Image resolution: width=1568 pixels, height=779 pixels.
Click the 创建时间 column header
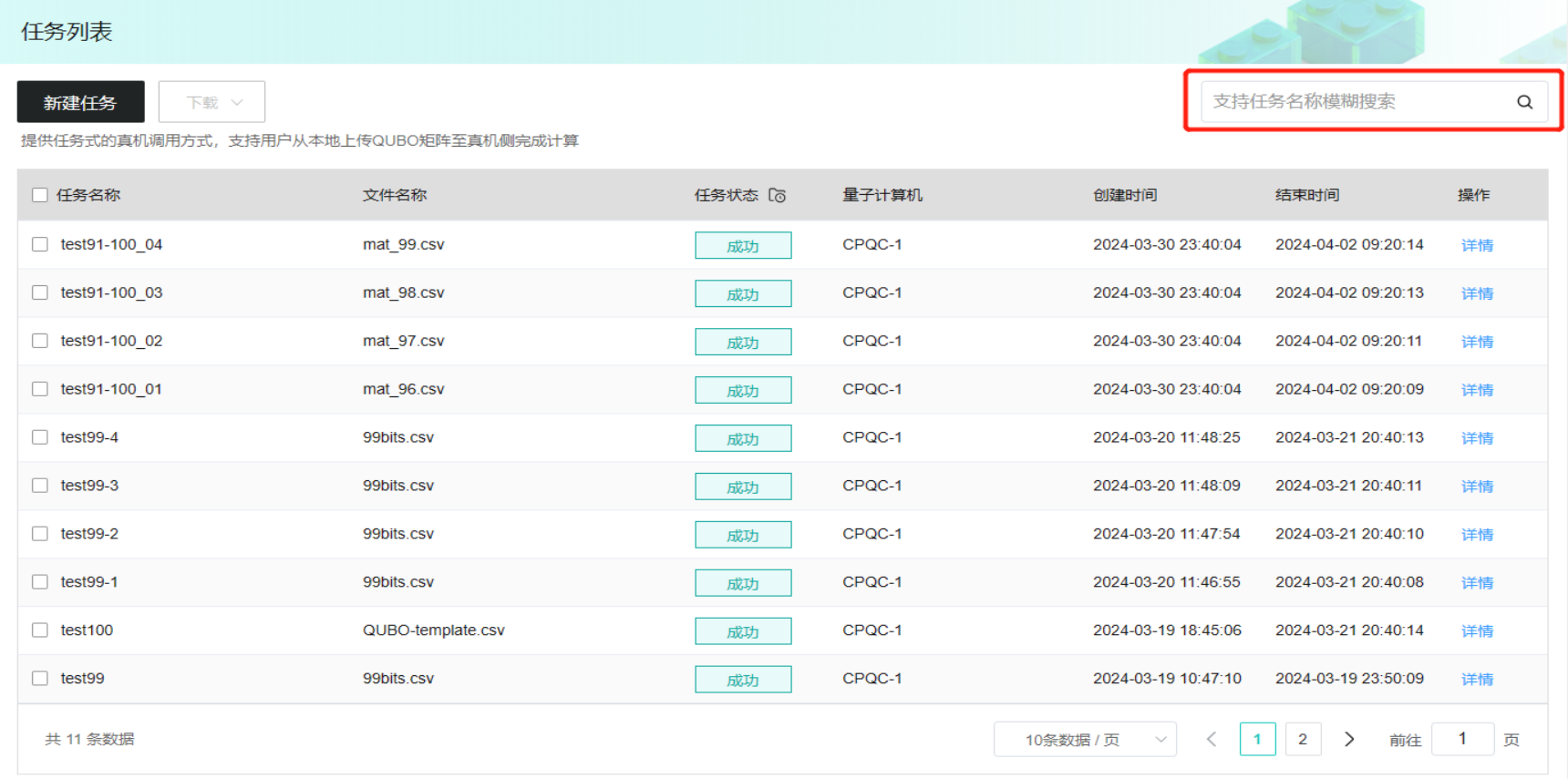click(x=1125, y=195)
